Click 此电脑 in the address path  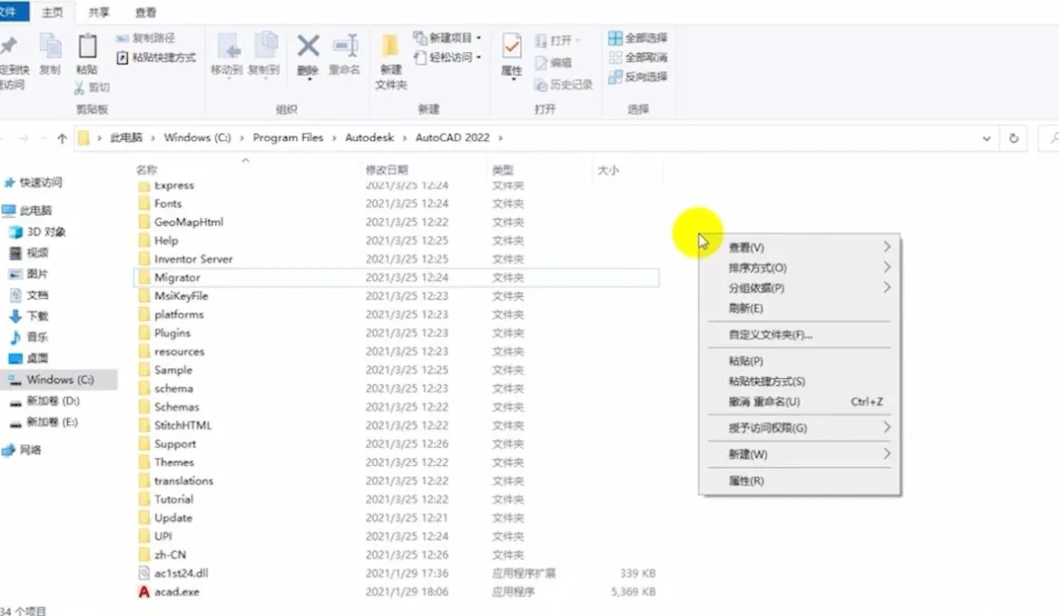(x=126, y=138)
